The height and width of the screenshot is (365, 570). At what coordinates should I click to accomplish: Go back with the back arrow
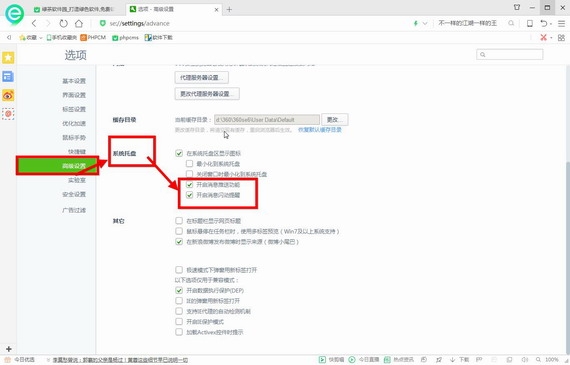[34, 24]
